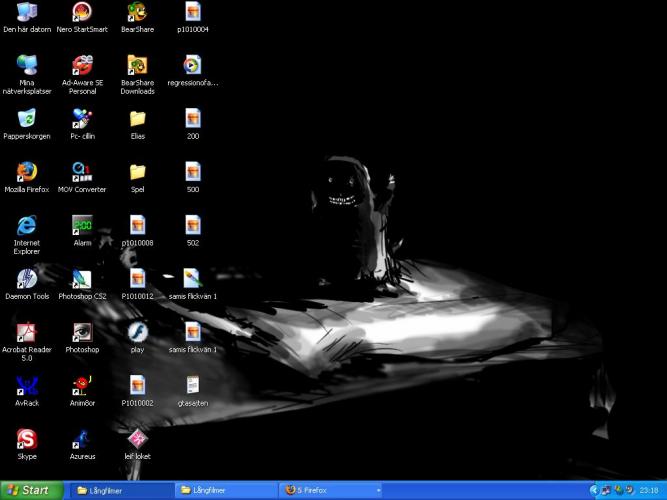
Task: Select the leif loket desktop file
Action: click(x=137, y=439)
